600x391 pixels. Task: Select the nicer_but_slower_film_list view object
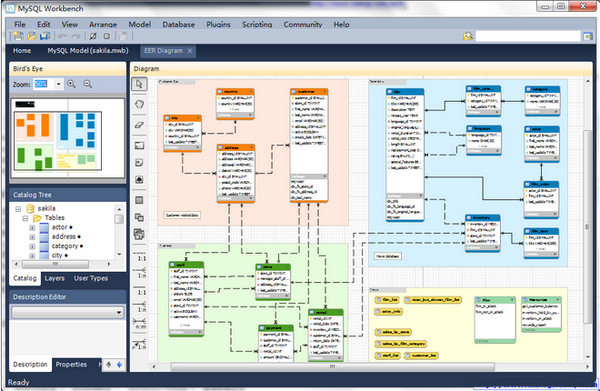click(433, 300)
